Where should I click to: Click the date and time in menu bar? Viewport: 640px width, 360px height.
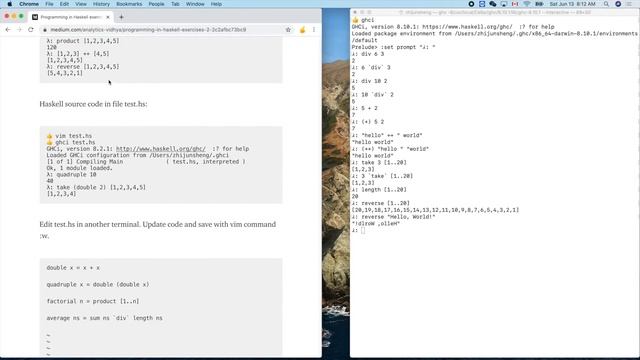pos(572,4)
